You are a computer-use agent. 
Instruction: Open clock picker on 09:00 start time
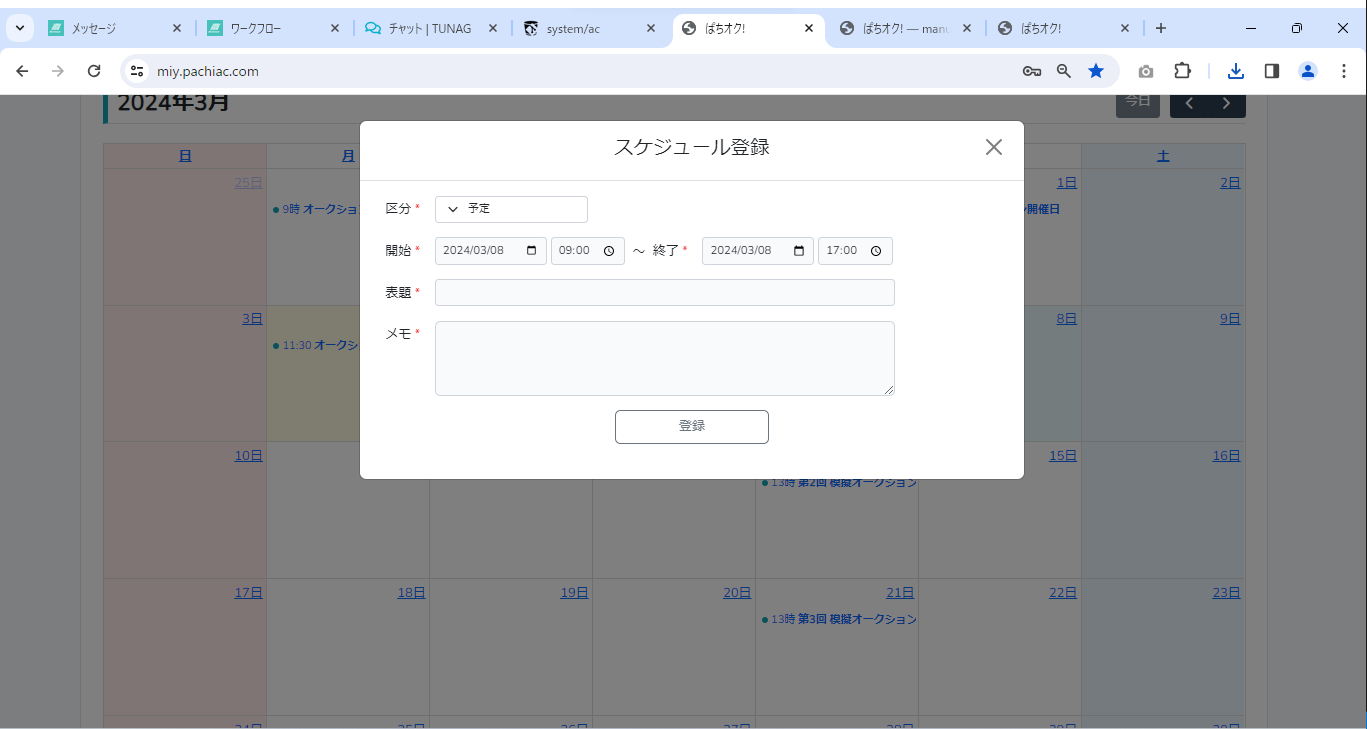pos(609,251)
